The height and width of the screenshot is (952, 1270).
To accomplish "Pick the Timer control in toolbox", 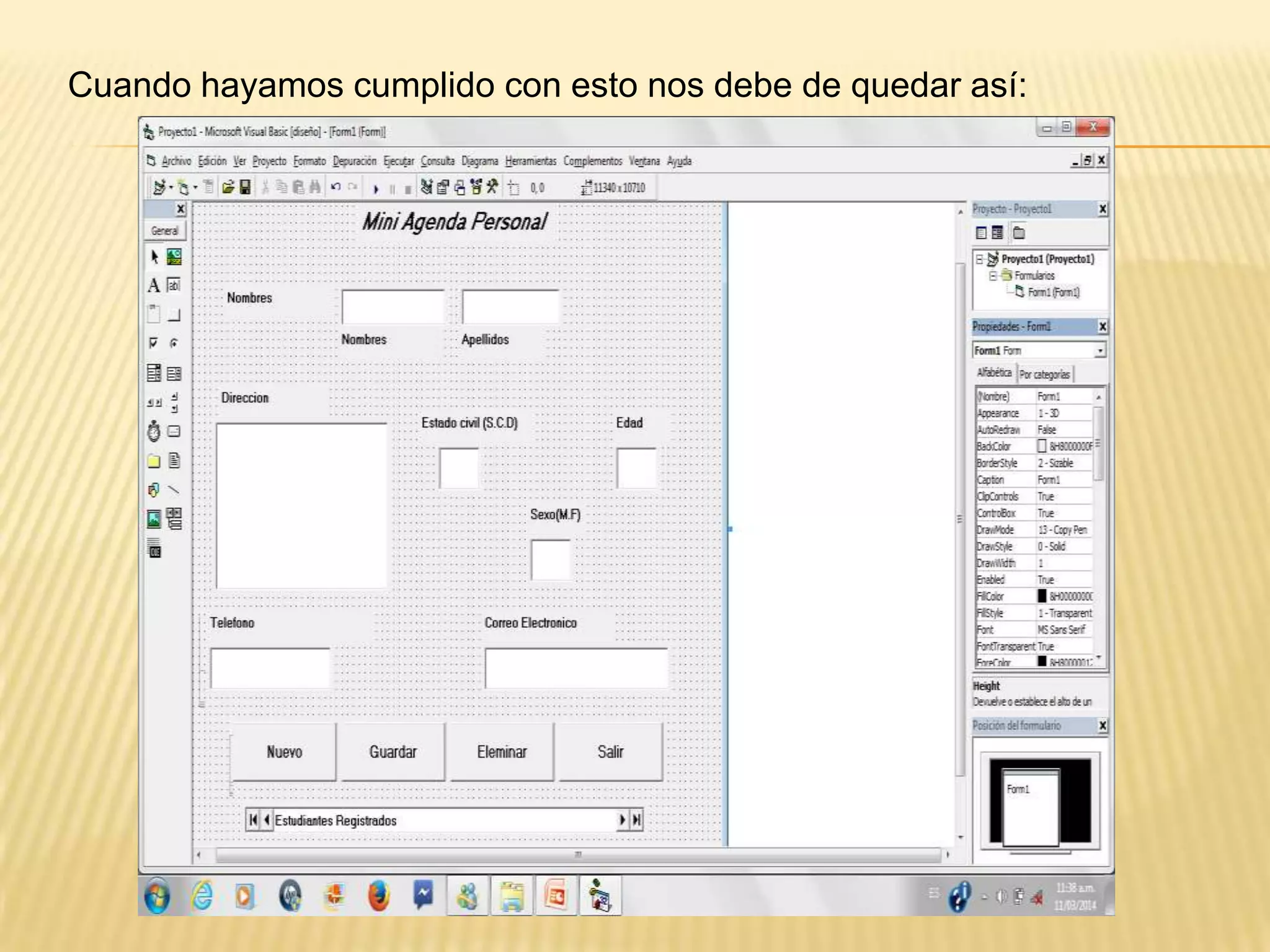I will (154, 431).
